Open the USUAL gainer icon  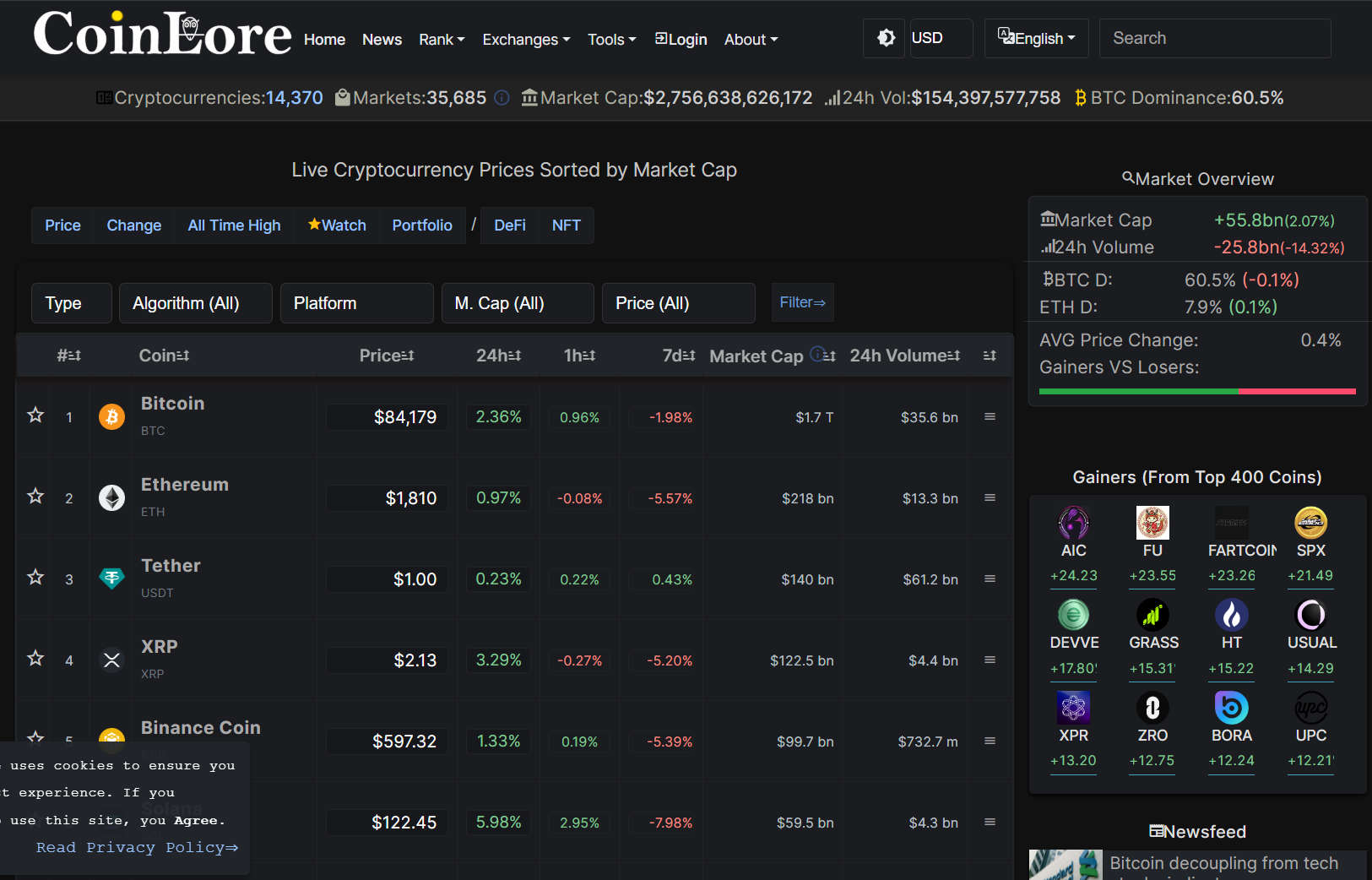pos(1311,615)
